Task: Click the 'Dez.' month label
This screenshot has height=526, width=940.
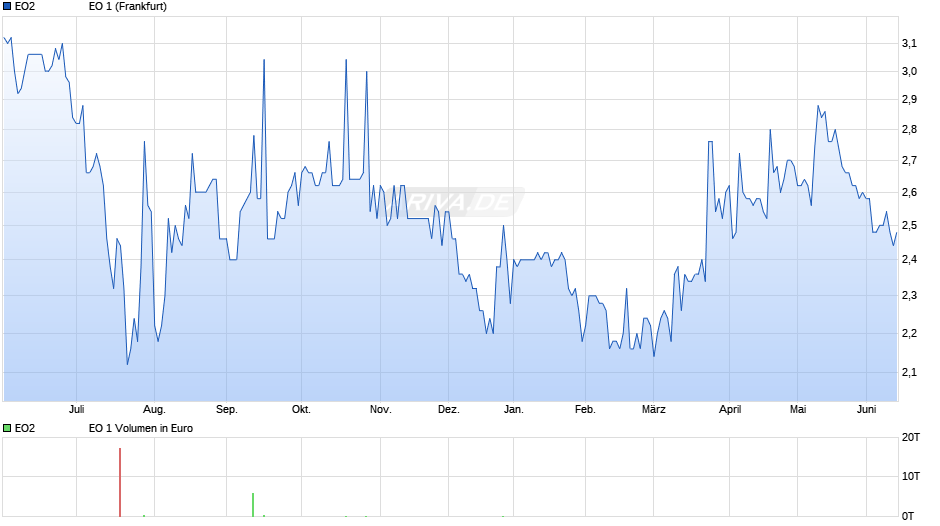Action: pyautogui.click(x=448, y=410)
